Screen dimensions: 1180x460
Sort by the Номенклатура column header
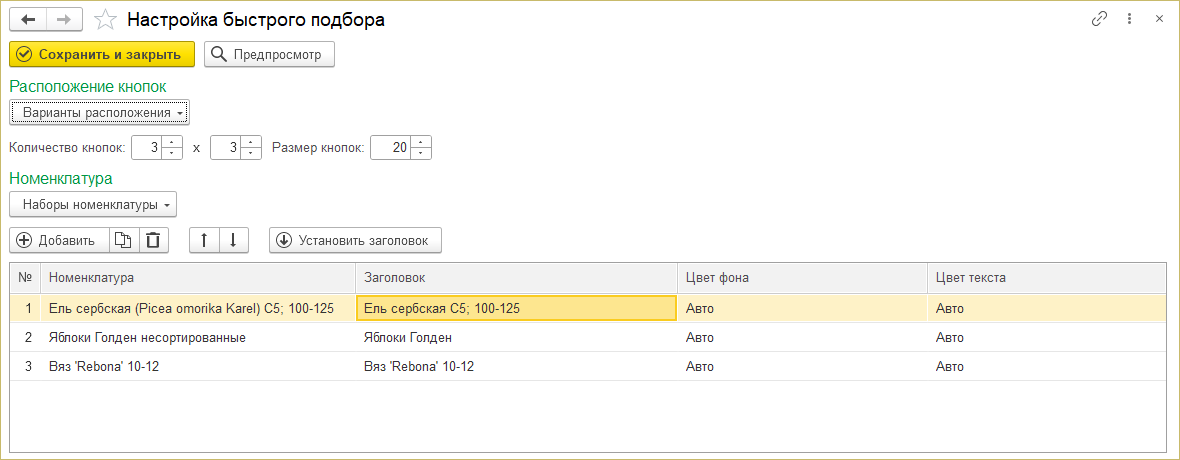[x=198, y=277]
